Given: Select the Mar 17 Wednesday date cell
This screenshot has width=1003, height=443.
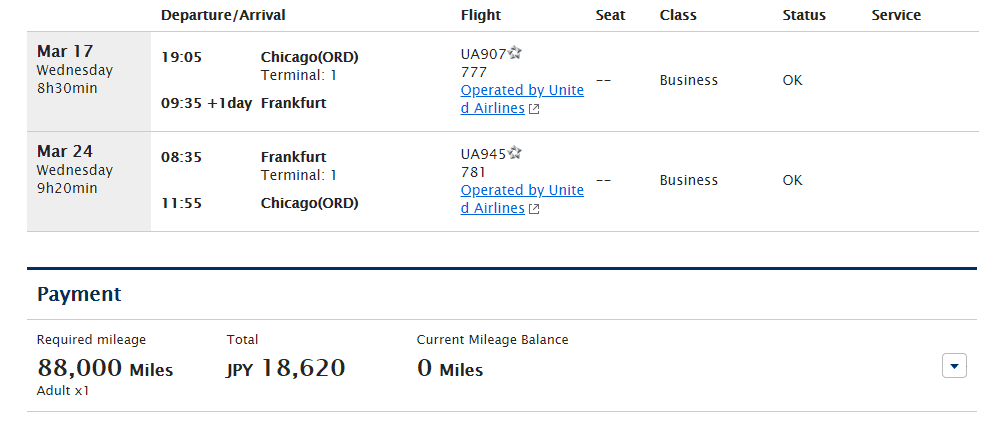Looking at the screenshot, I should 75,70.
